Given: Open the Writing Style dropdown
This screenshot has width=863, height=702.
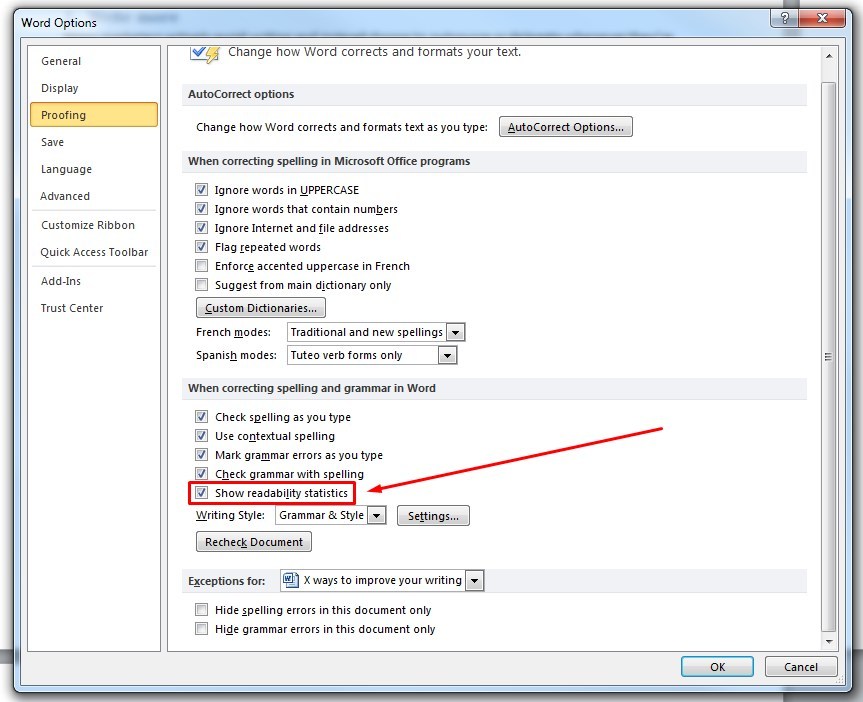Looking at the screenshot, I should coord(376,516).
